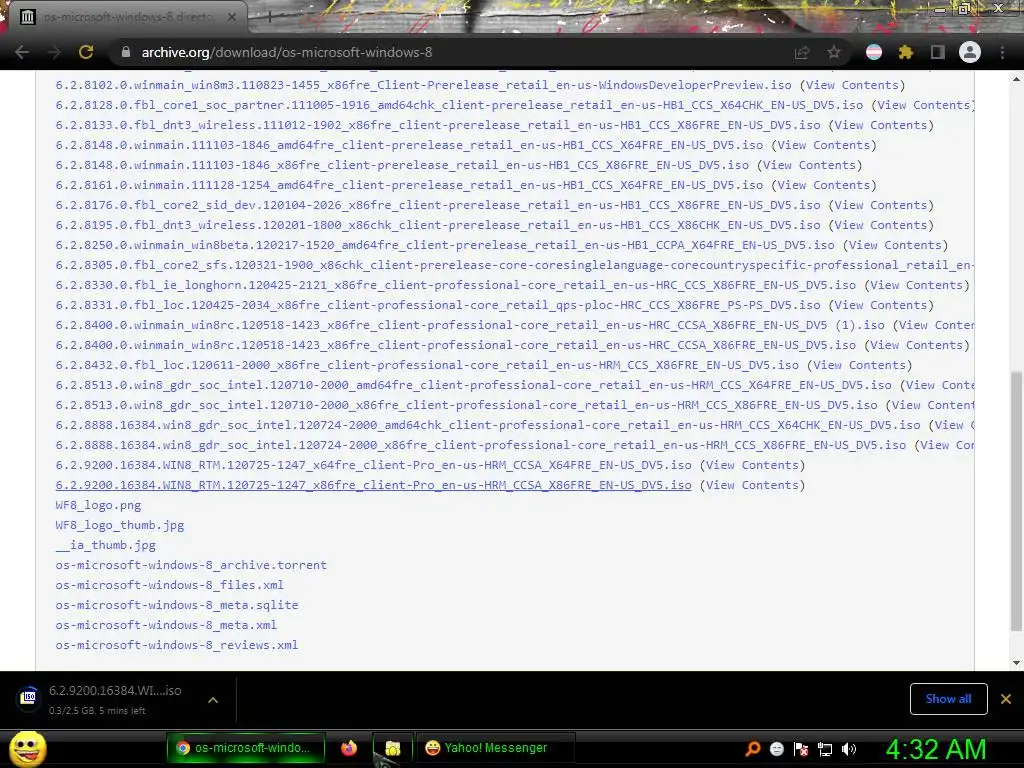
Task: Click the vertical page scrollbar thumb
Action: coord(1016,501)
